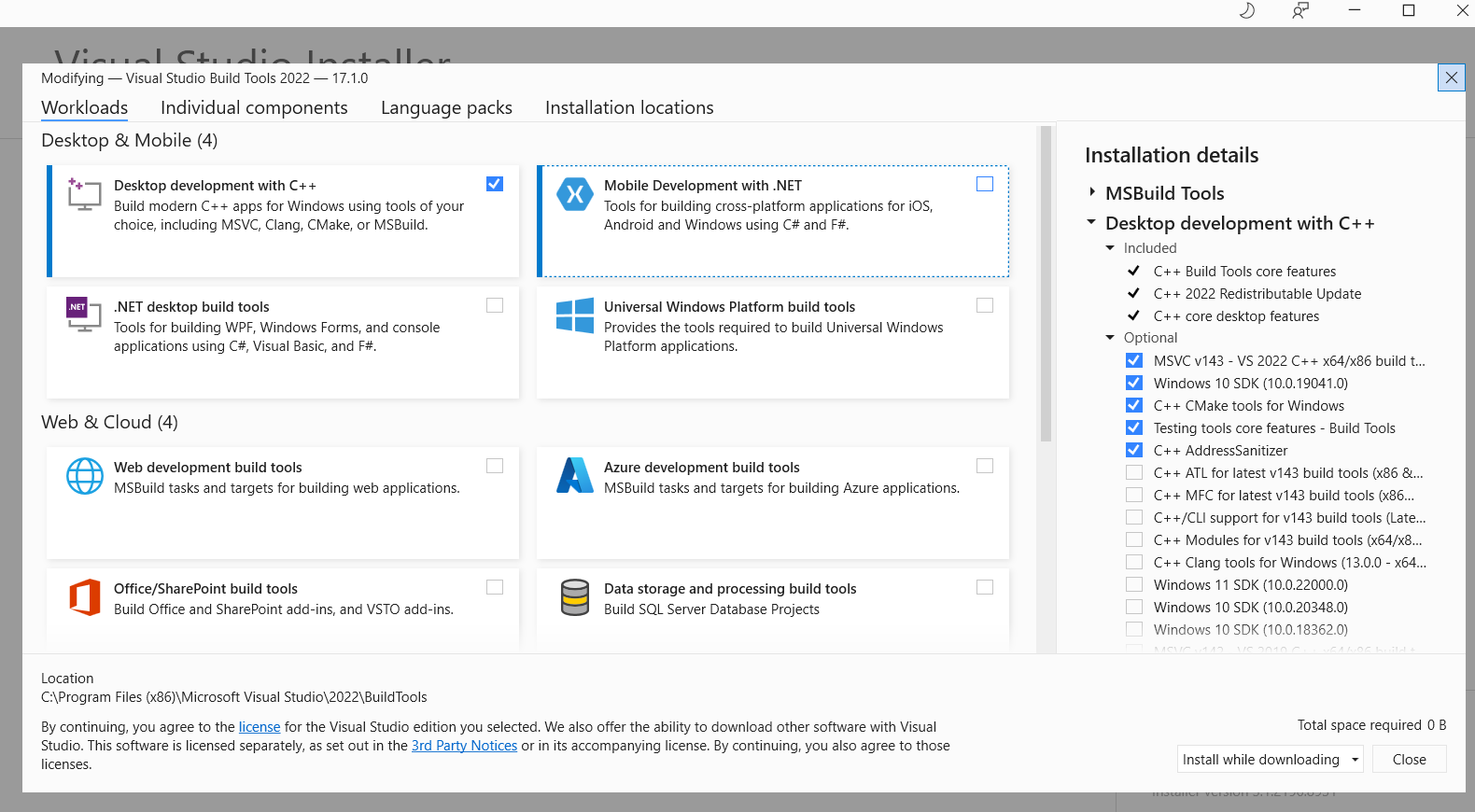Click the Web development globe icon
This screenshot has height=812, width=1475.
[x=85, y=476]
